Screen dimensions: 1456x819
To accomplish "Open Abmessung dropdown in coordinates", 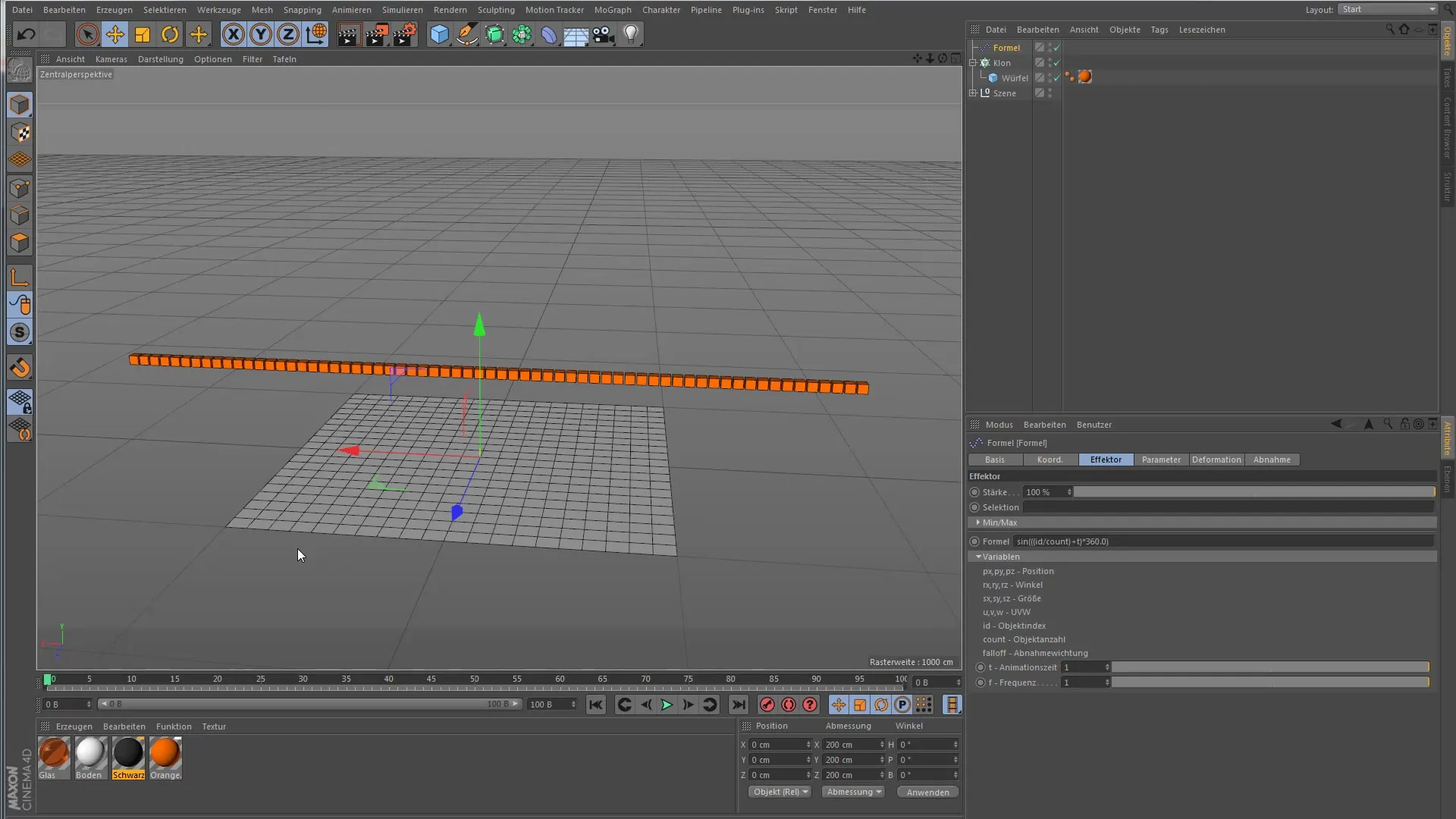I will 853,792.
